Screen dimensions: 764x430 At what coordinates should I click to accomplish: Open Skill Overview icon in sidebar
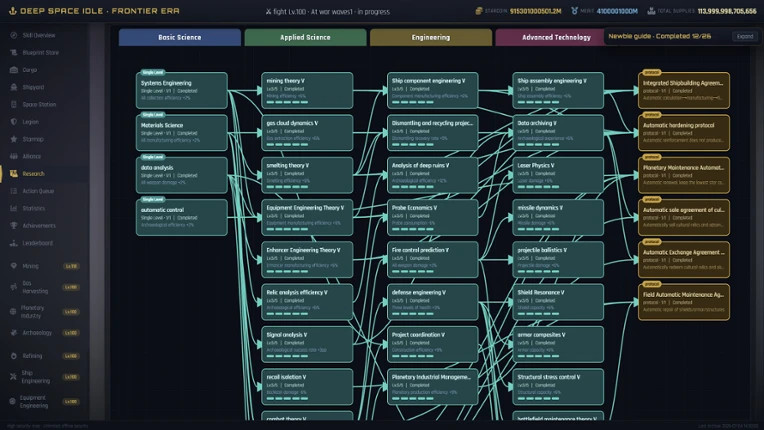point(14,35)
